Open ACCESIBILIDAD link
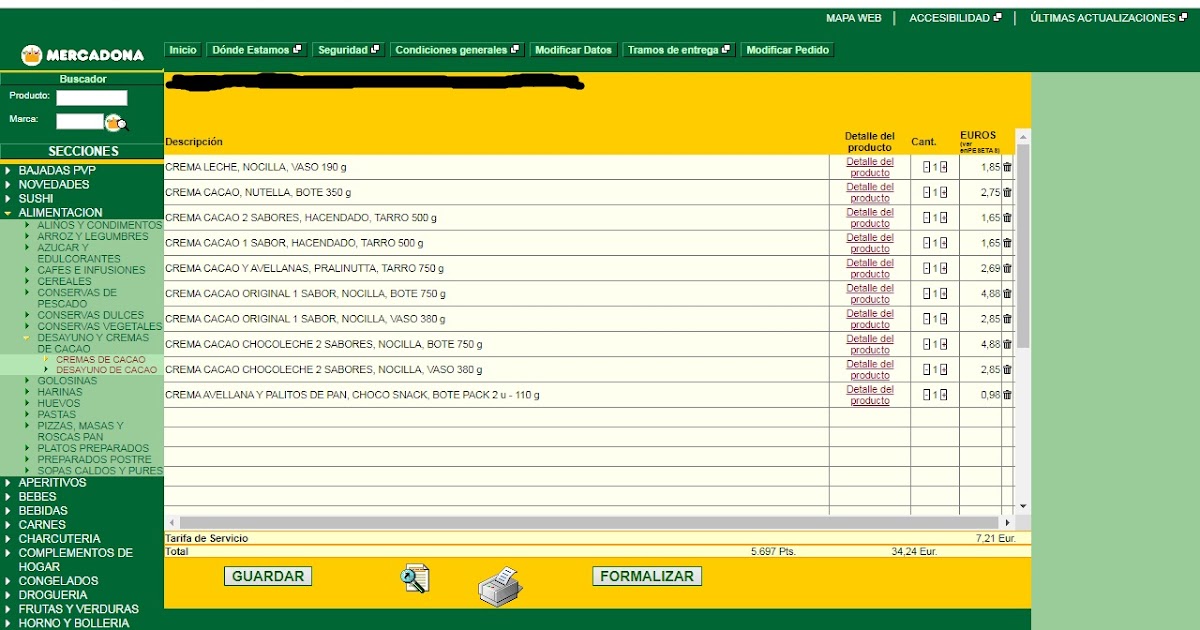 [x=955, y=18]
